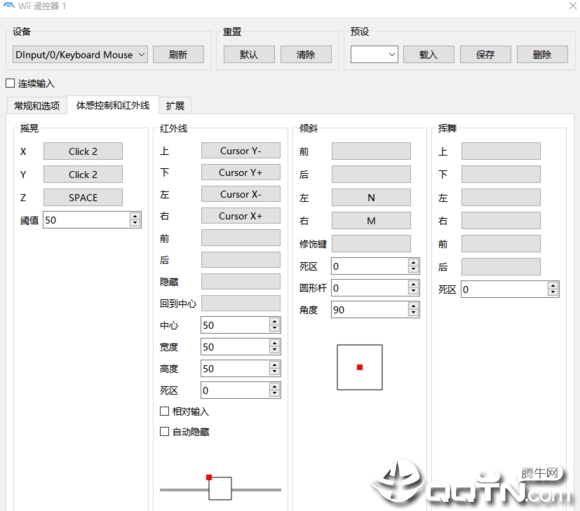This screenshot has width=580, height=511.
Task: Toggle the 自动隐藏 checkbox
Action: [x=164, y=431]
